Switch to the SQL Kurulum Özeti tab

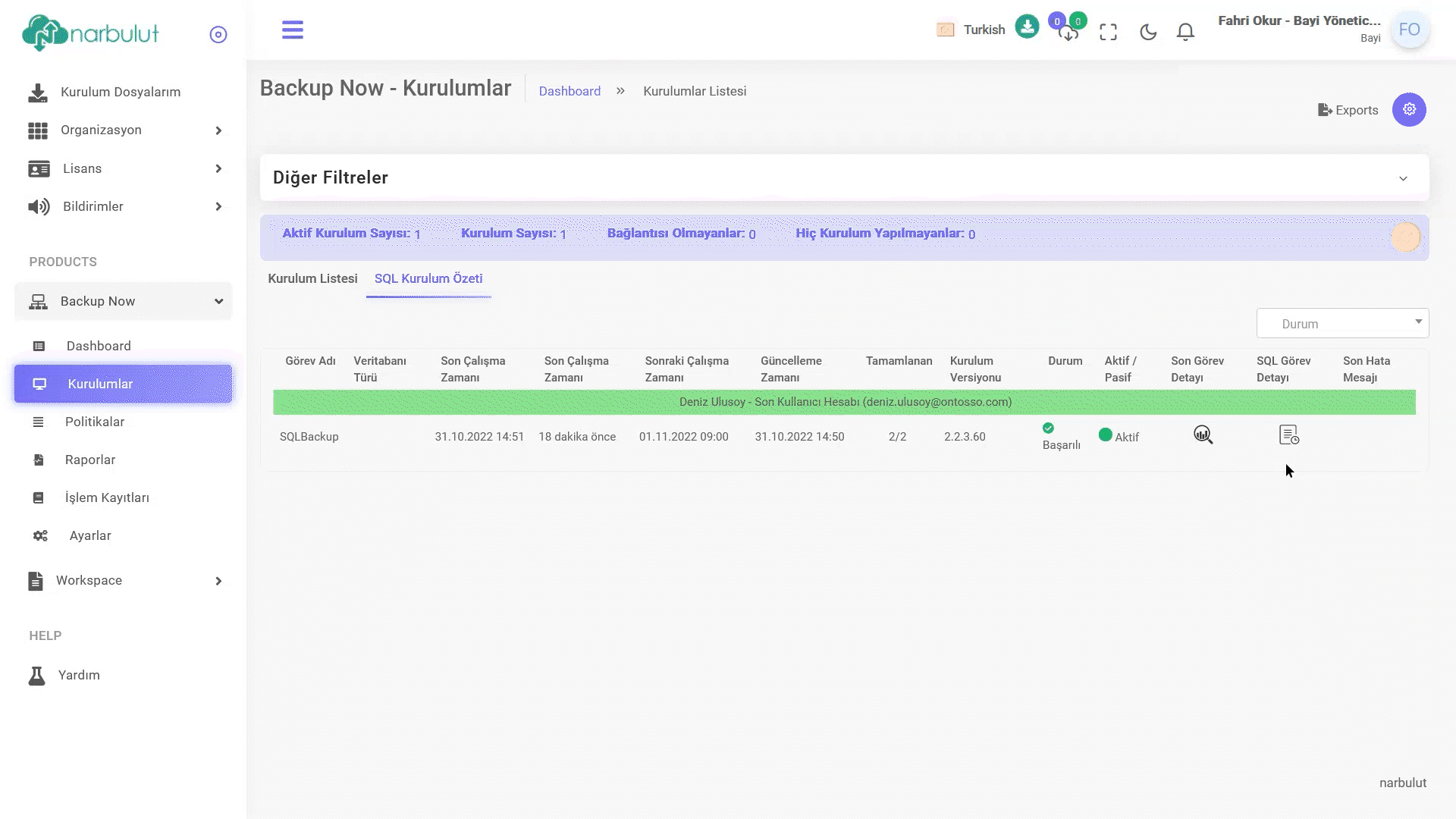coord(428,278)
